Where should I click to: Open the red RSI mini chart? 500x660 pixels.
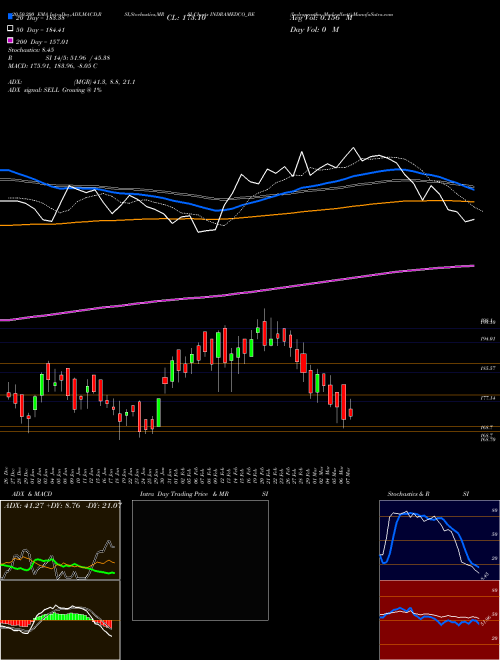(x=439, y=620)
